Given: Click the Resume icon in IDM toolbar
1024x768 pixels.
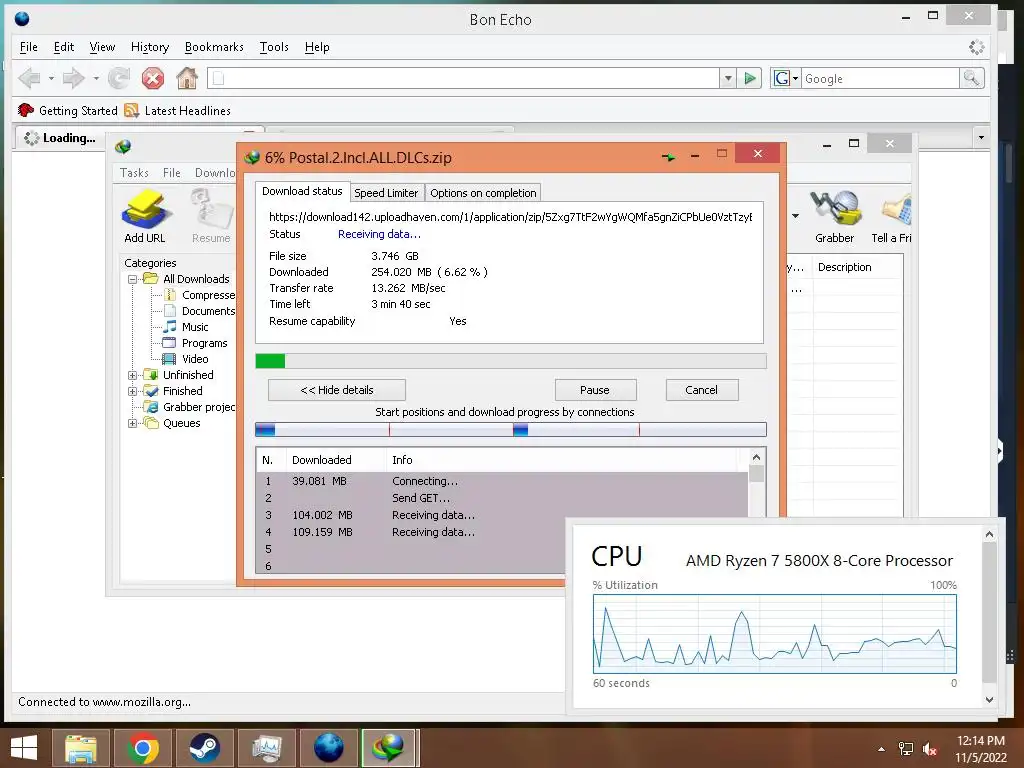Looking at the screenshot, I should (211, 217).
